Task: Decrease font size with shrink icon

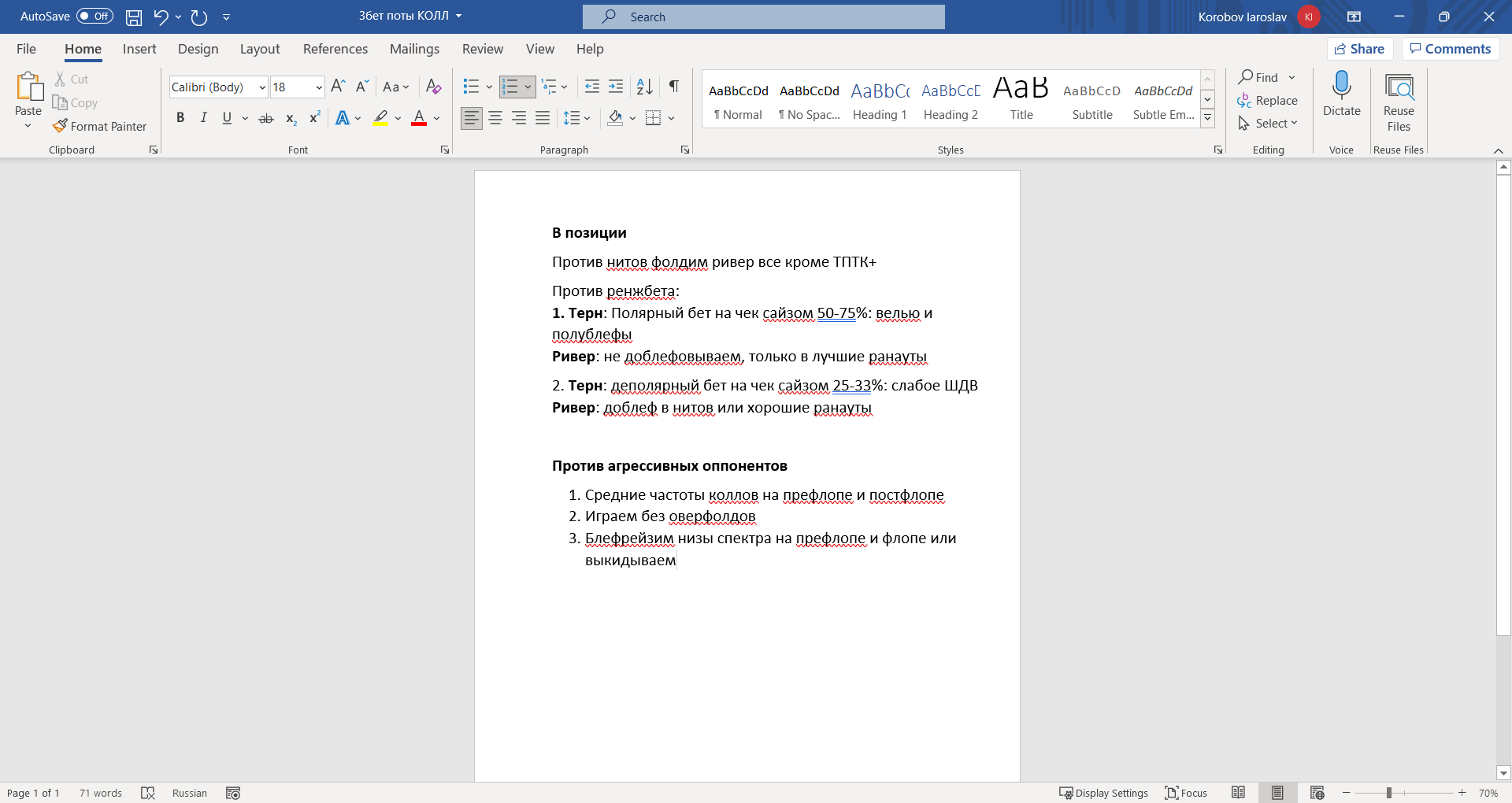Action: pos(361,87)
